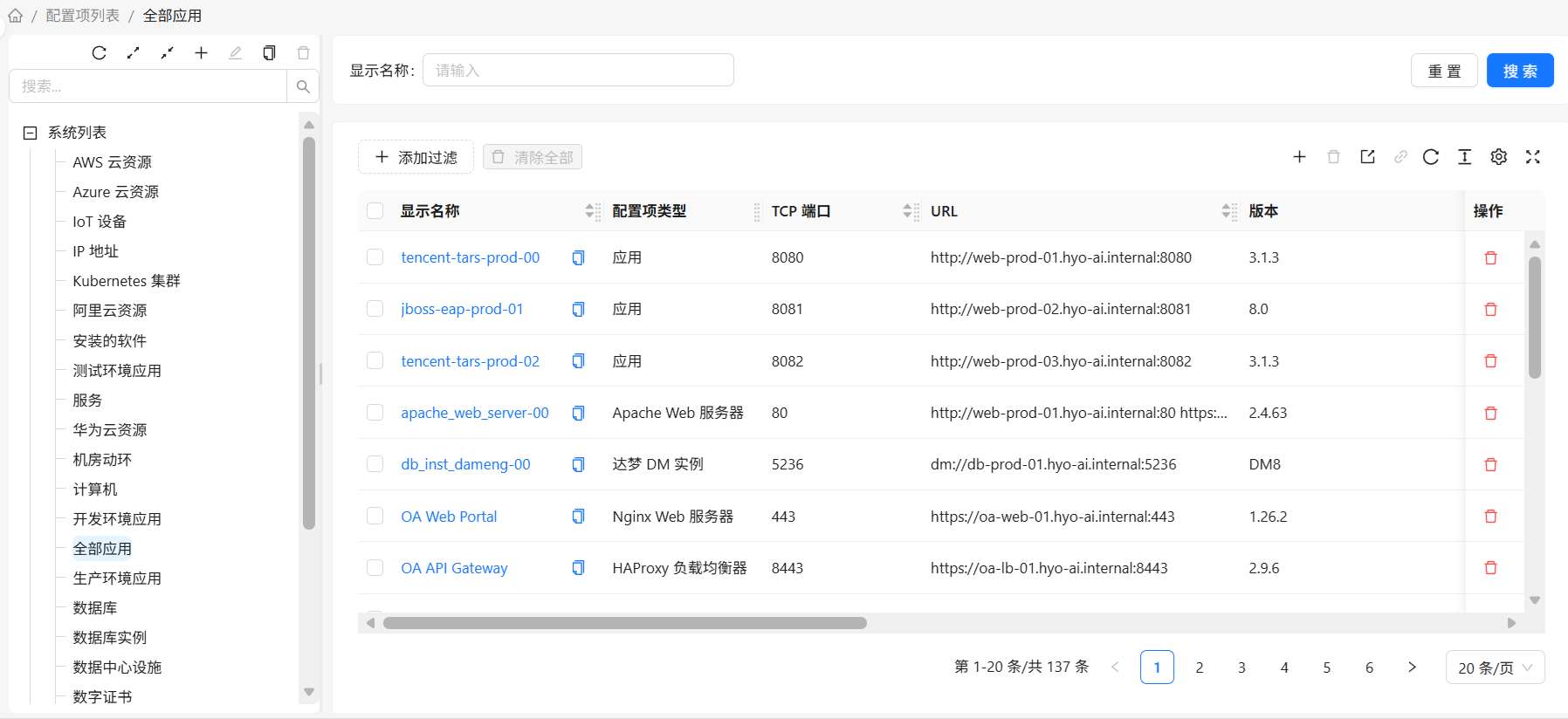The width and height of the screenshot is (1568, 719).
Task: Click the home breadcrumb icon
Action: 15,16
